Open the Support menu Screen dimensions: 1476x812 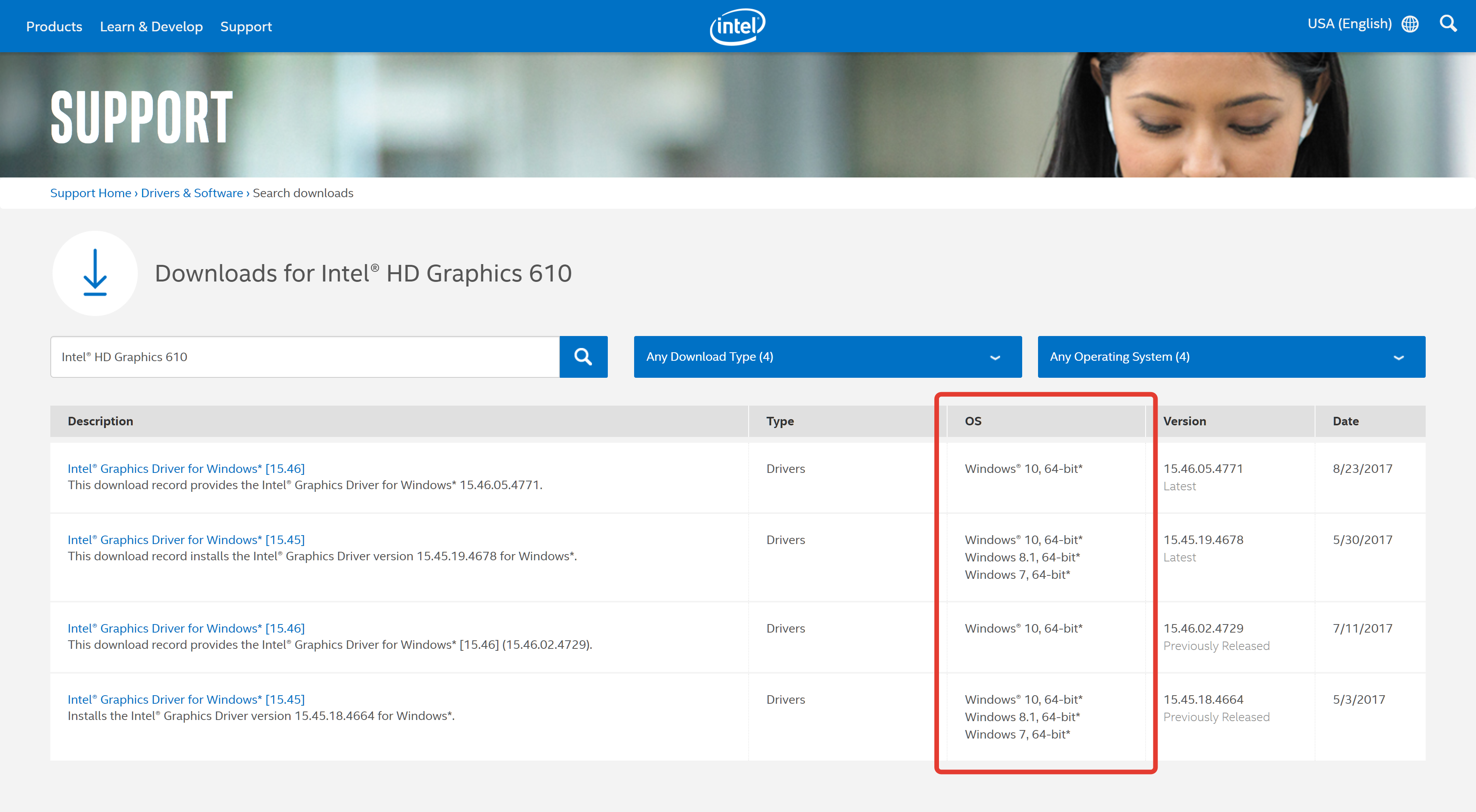pyautogui.click(x=246, y=27)
